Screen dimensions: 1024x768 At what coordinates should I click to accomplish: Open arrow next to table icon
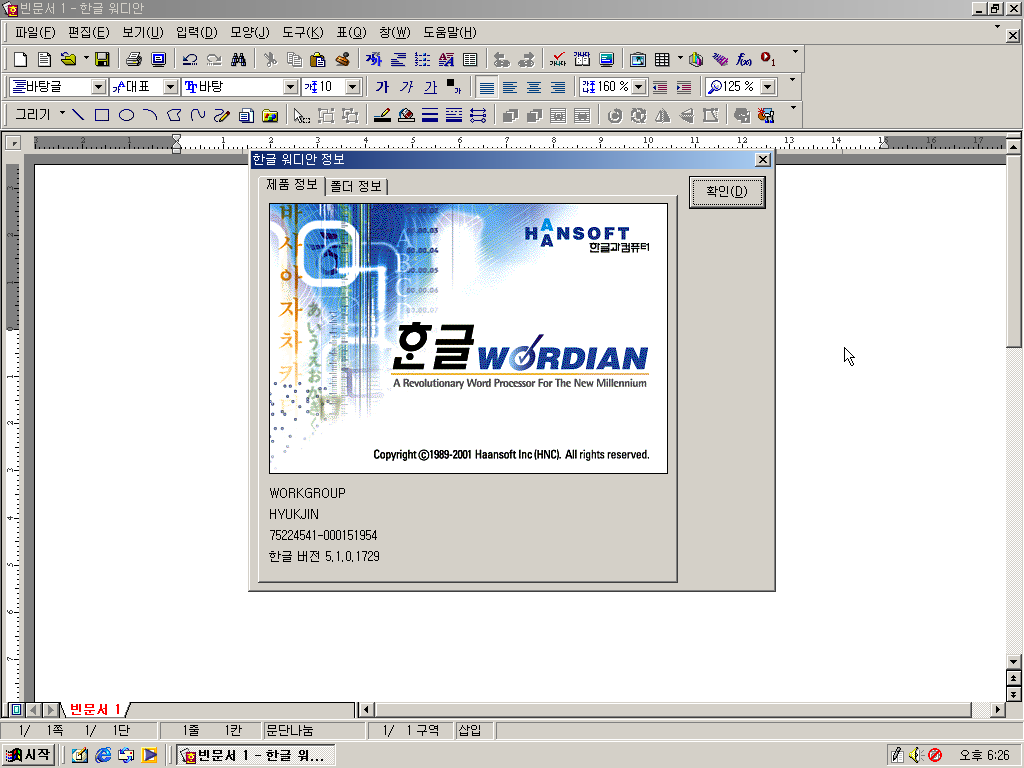pos(680,58)
